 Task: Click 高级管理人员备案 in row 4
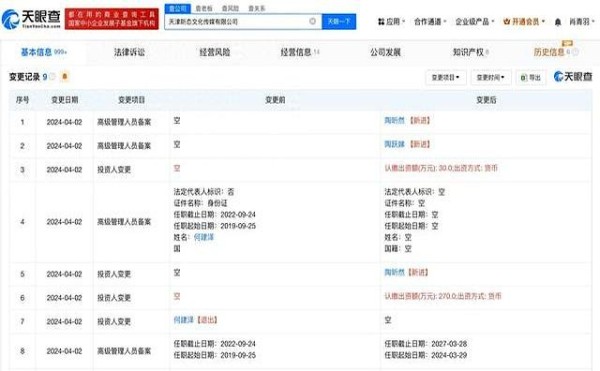pos(124,222)
